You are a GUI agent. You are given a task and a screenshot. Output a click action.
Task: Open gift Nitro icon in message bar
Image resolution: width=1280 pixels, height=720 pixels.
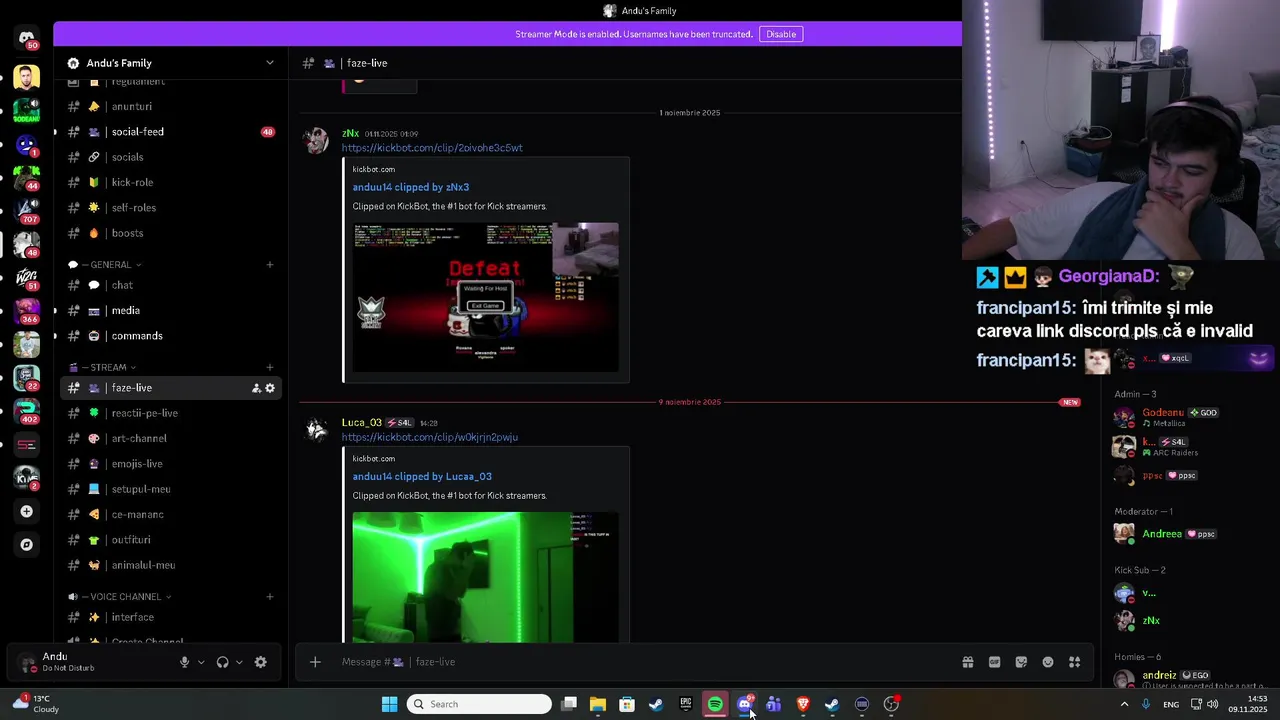tap(968, 662)
